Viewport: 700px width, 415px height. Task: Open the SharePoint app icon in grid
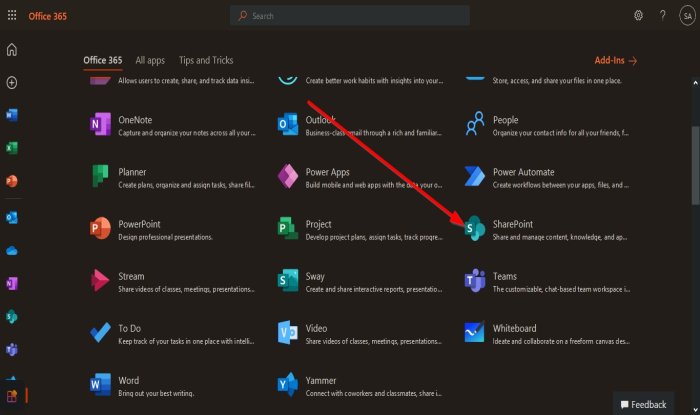475,228
